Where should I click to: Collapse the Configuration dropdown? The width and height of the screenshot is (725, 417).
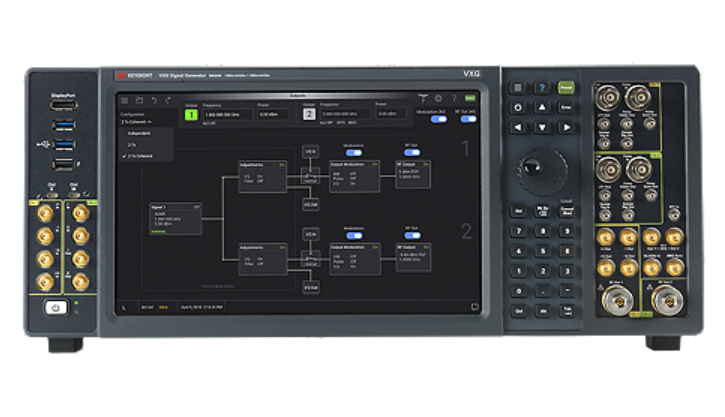click(136, 122)
